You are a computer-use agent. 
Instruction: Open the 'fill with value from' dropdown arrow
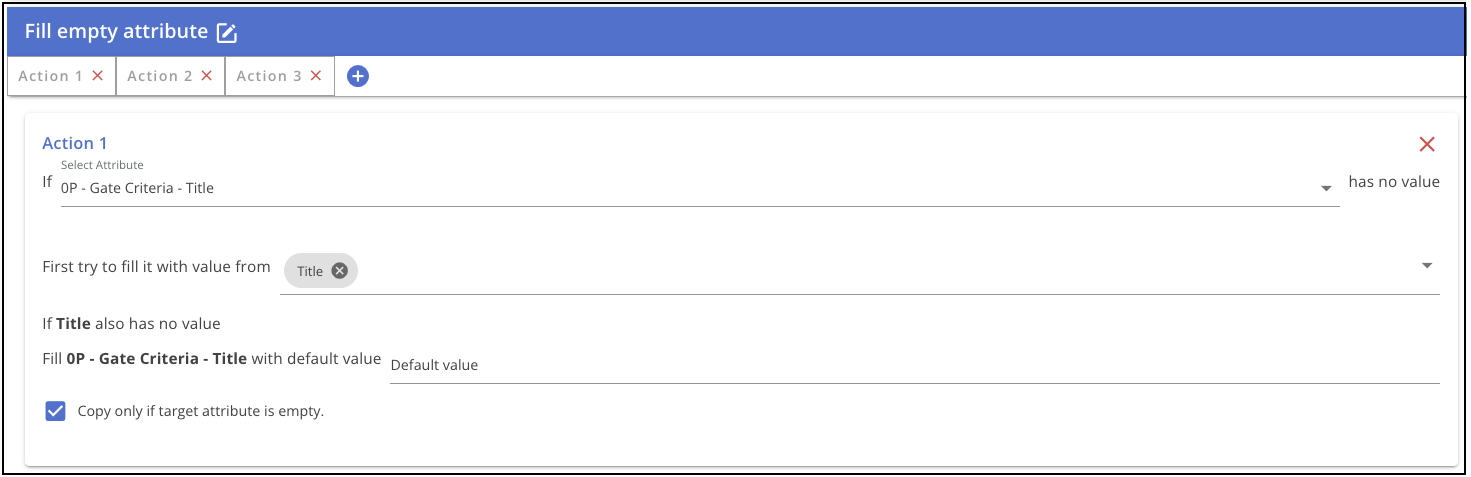point(1427,266)
